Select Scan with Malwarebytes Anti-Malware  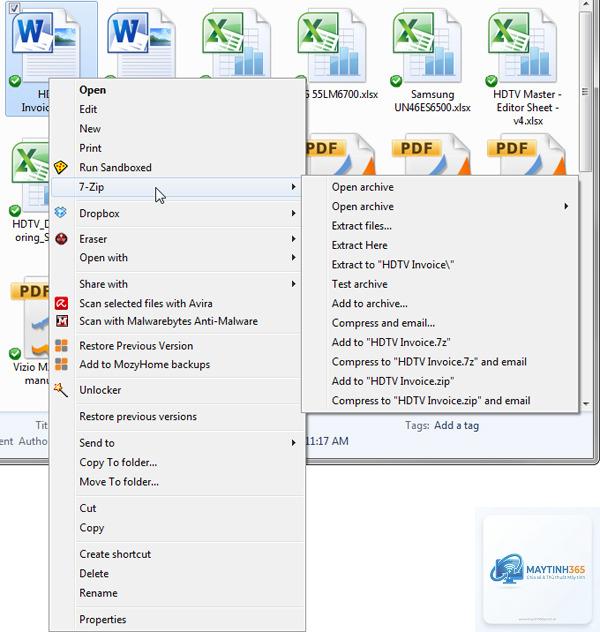tap(176, 321)
